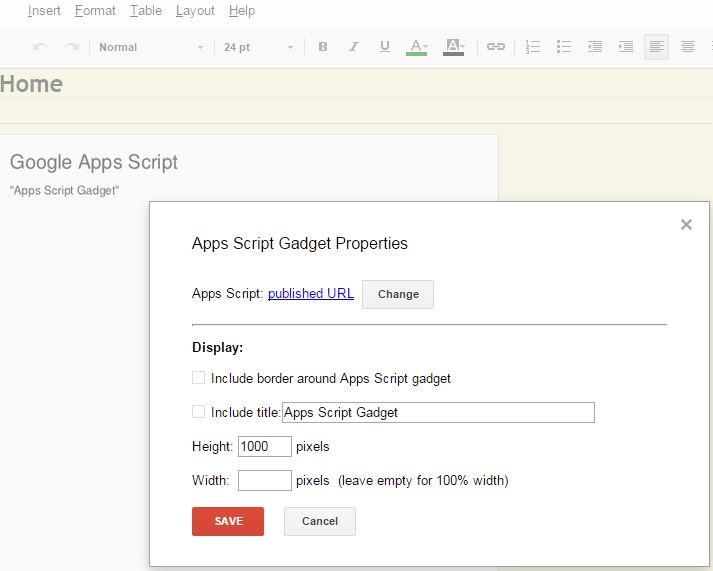
Task: Insert a hyperlink with the link icon
Action: point(496,47)
